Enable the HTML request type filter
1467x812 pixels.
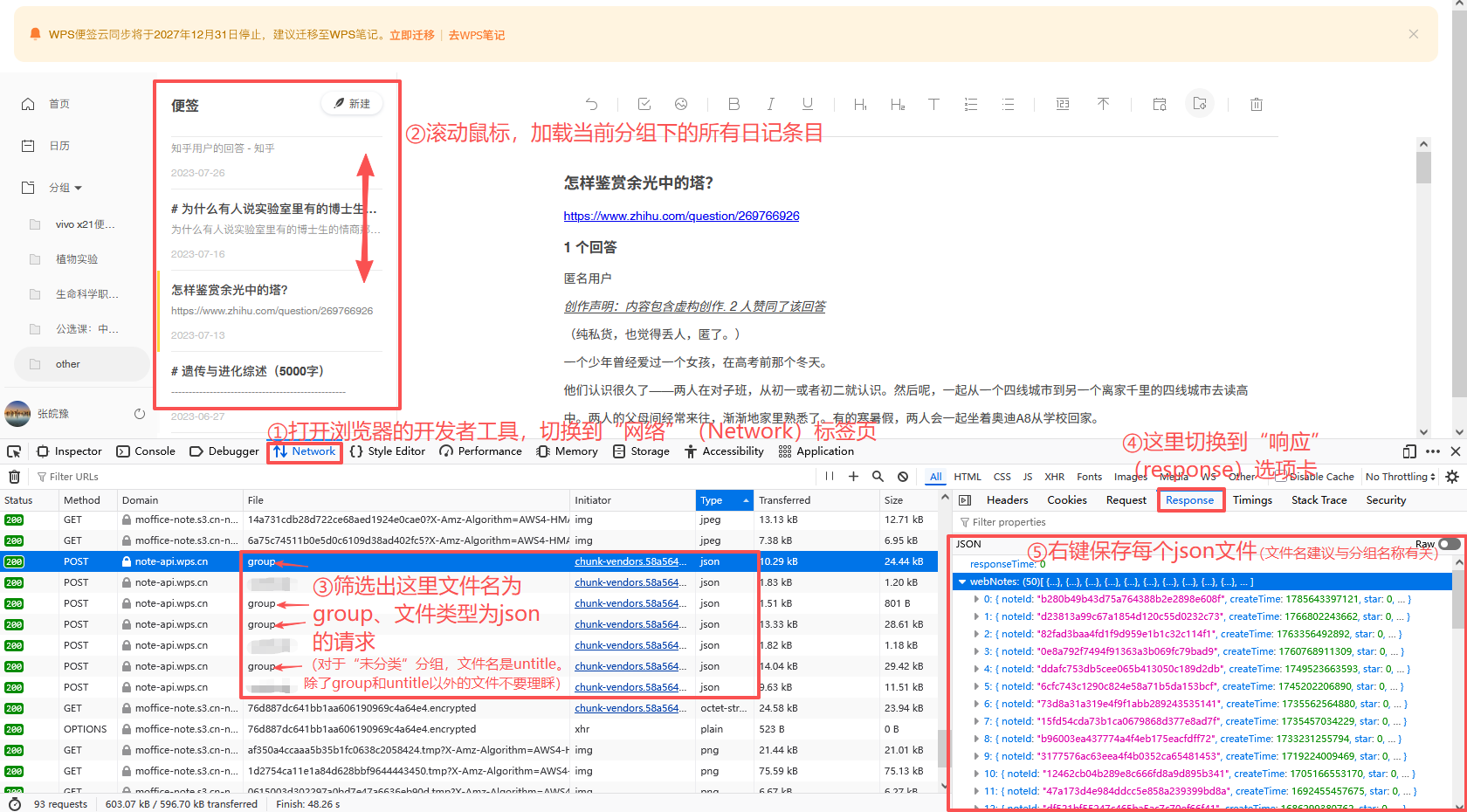[x=968, y=477]
